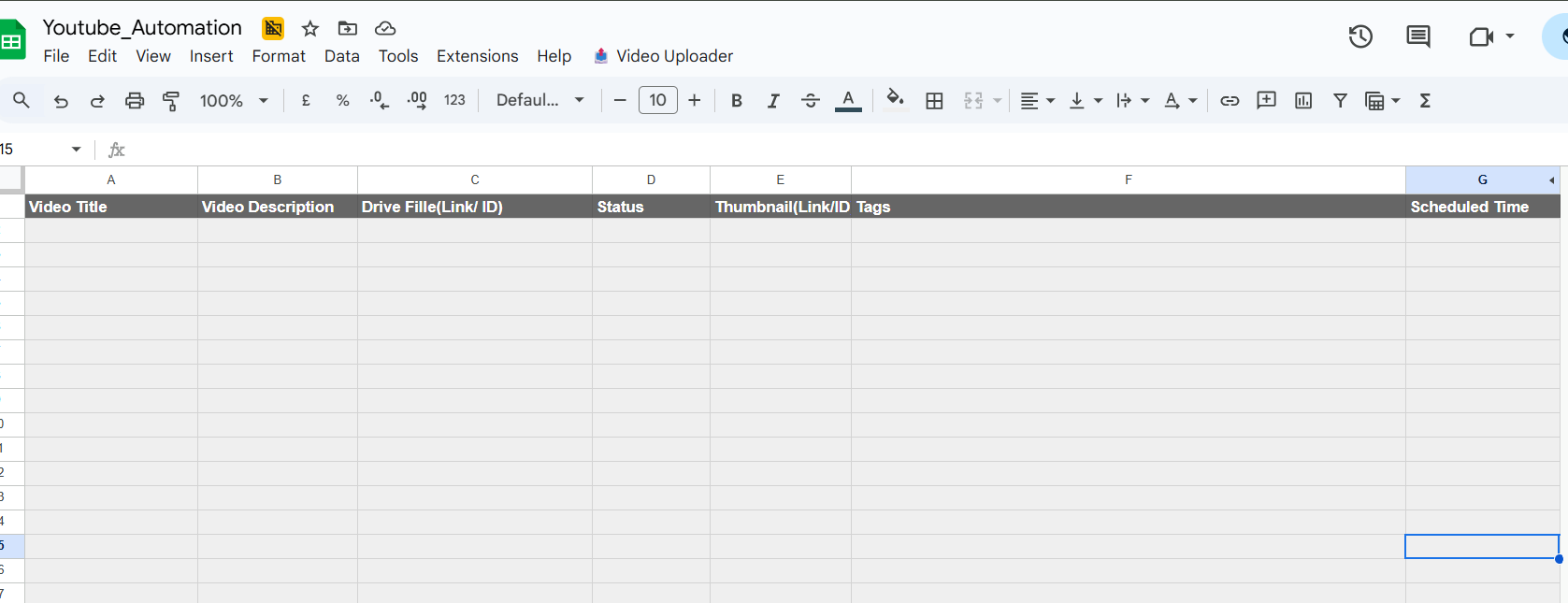
Task: Open the Extensions menu
Action: coord(477,56)
